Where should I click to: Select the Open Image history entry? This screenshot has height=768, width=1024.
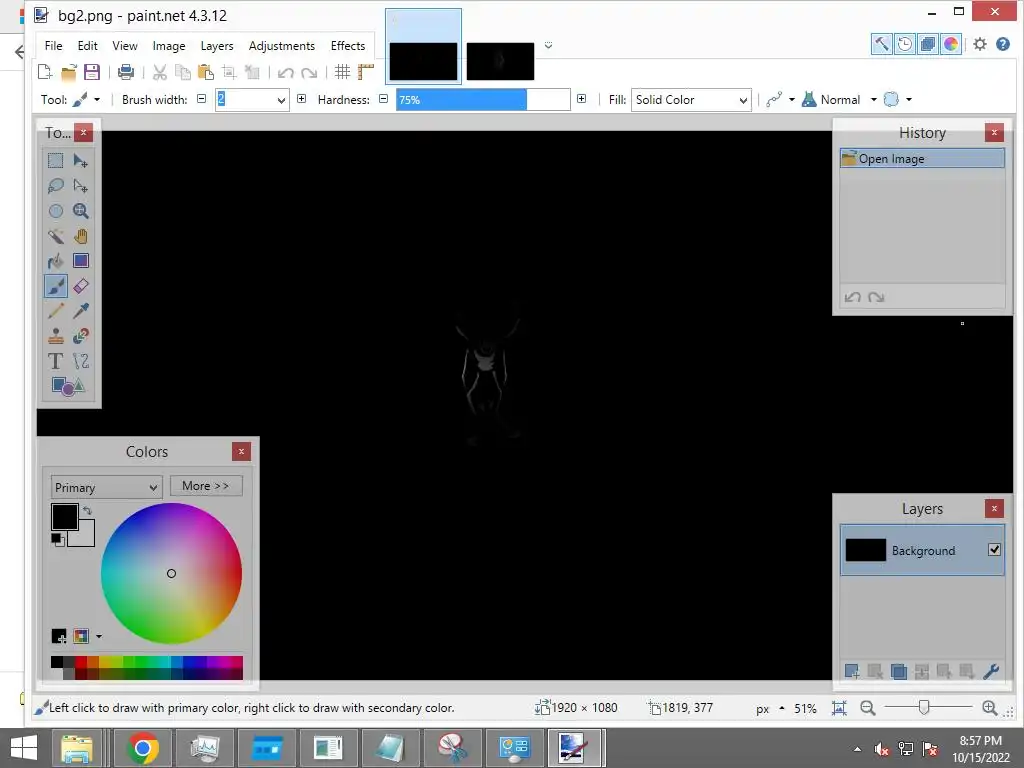[x=921, y=159]
